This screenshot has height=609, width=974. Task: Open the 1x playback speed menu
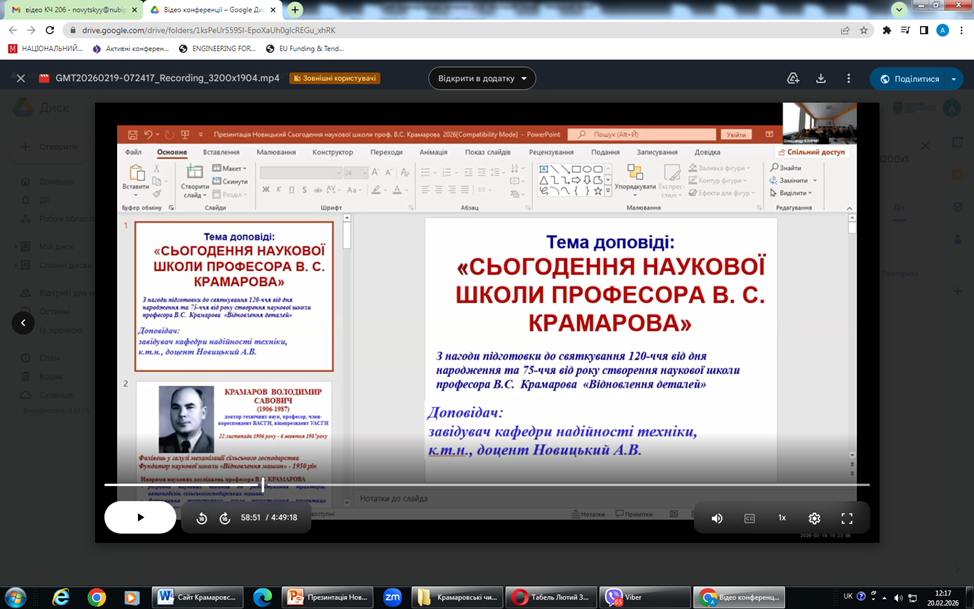(x=782, y=518)
